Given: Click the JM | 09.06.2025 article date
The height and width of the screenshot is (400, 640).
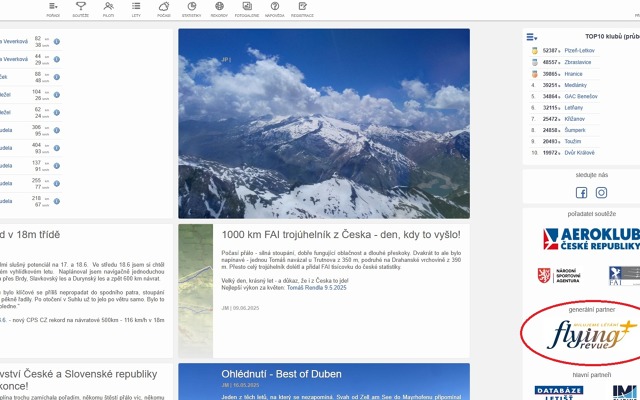Looking at the screenshot, I should coord(240,308).
